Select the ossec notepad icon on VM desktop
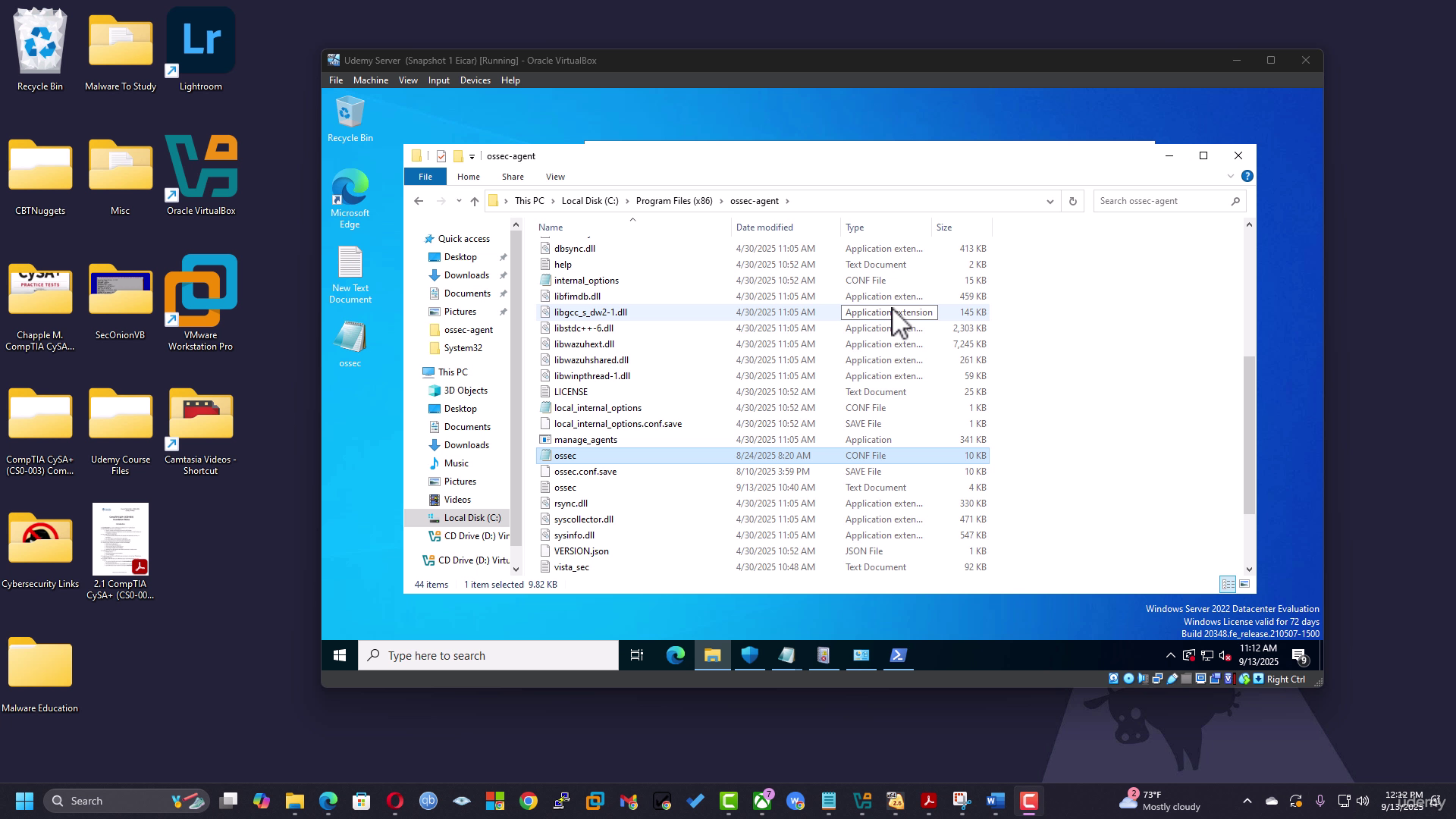 pyautogui.click(x=350, y=345)
